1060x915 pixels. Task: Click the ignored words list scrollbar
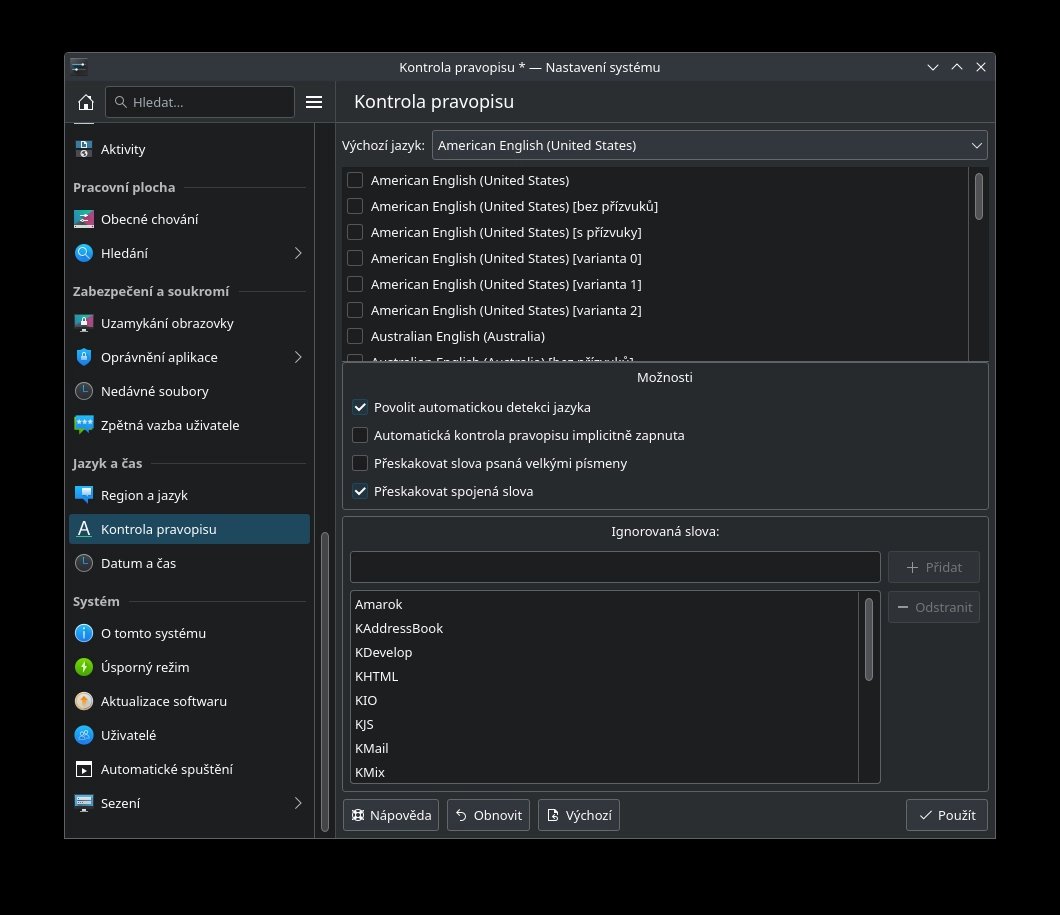coord(869,640)
